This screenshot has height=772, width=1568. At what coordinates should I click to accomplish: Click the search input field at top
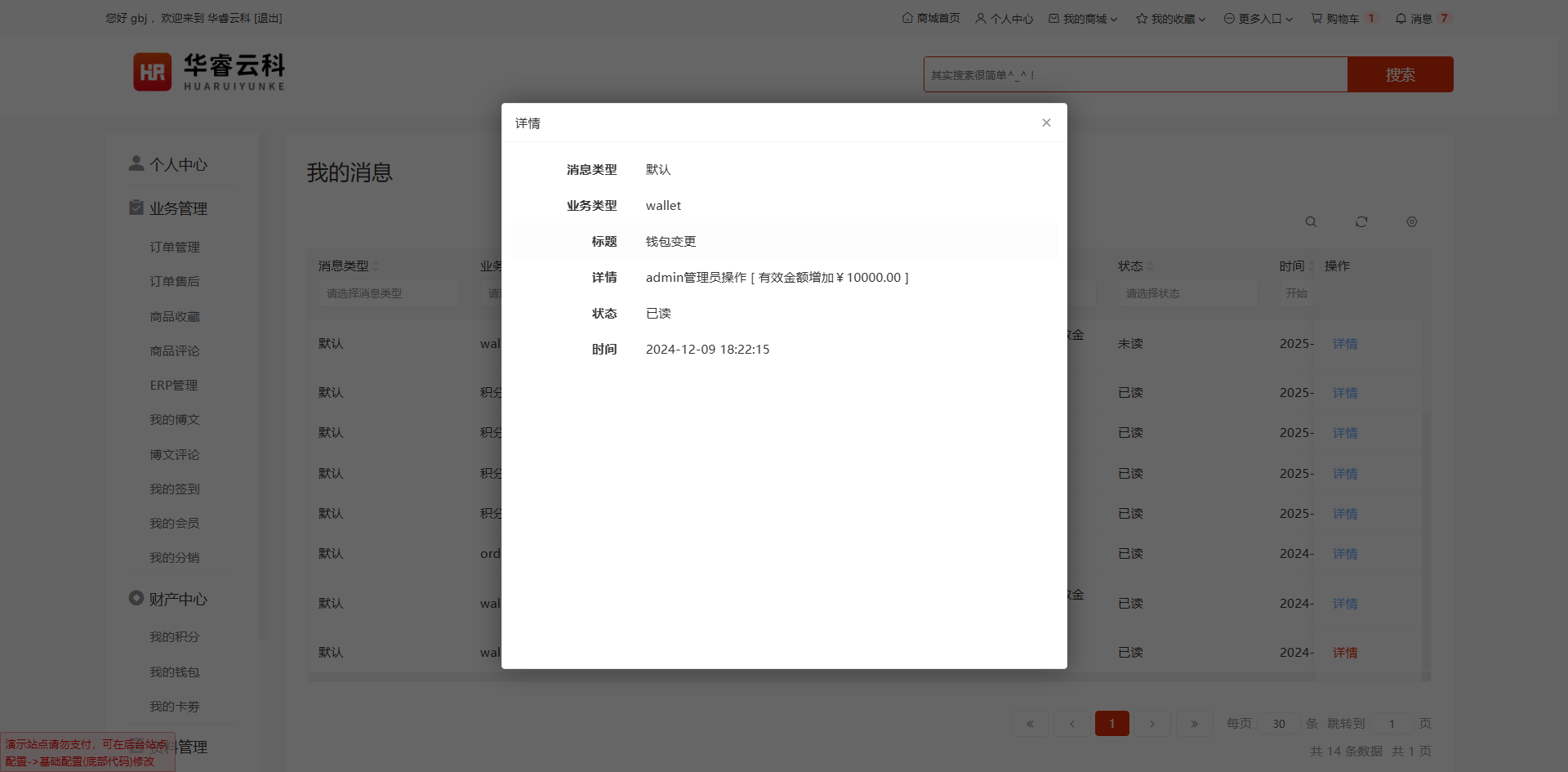(x=1135, y=74)
